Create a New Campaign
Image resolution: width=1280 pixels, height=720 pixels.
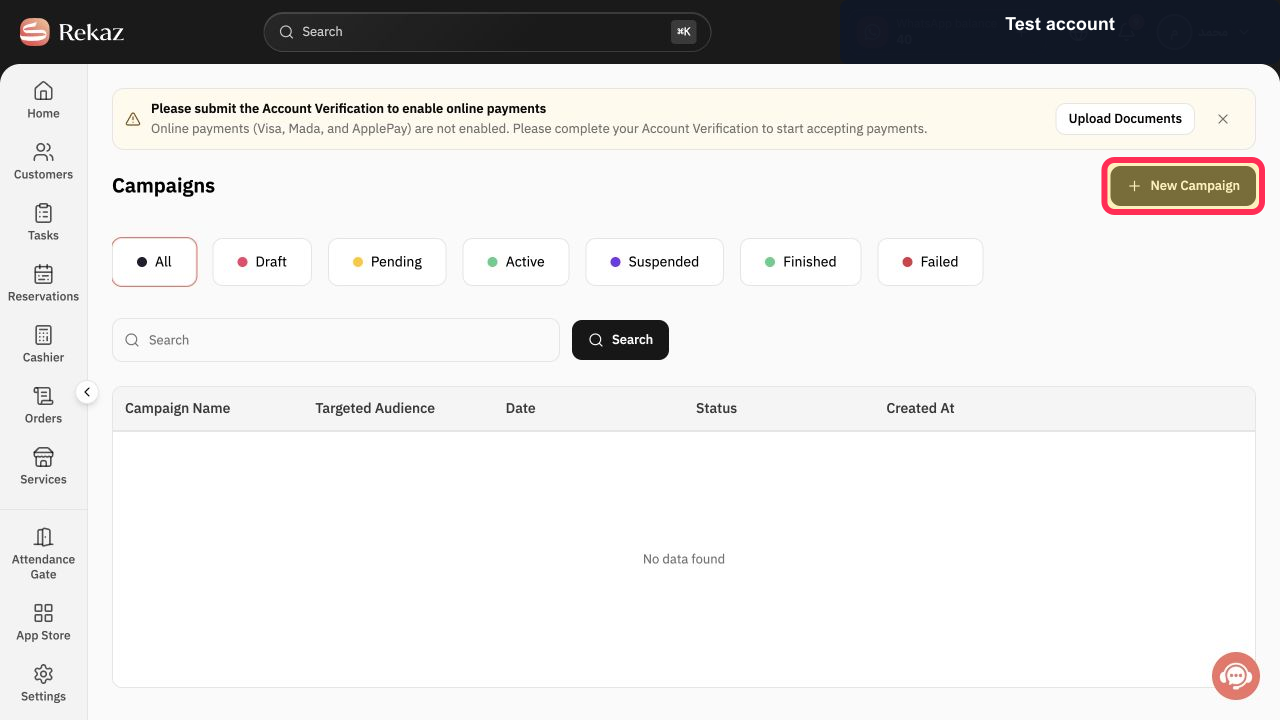pyautogui.click(x=1183, y=186)
